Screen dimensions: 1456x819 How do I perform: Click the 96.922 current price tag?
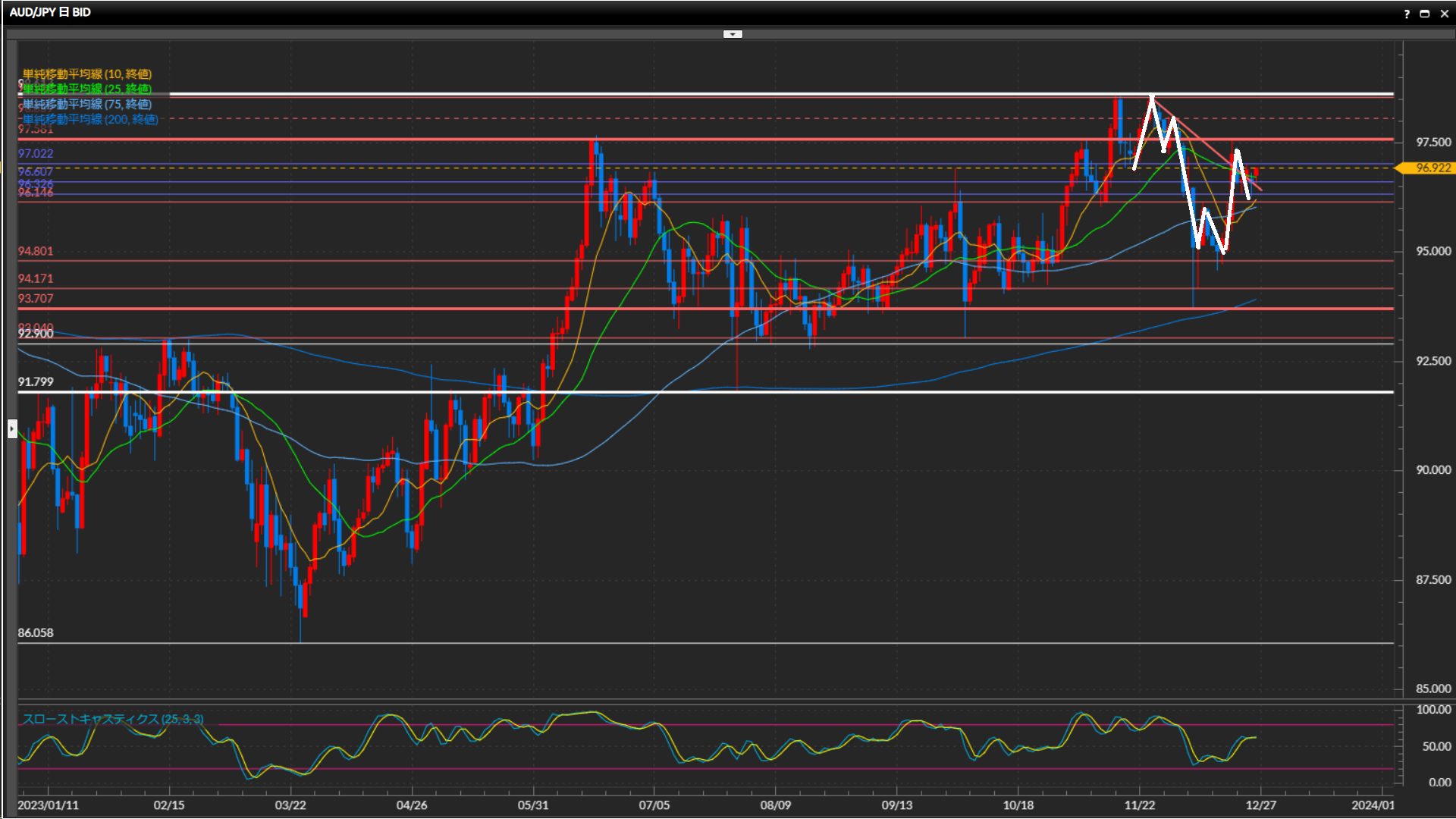tap(1432, 168)
